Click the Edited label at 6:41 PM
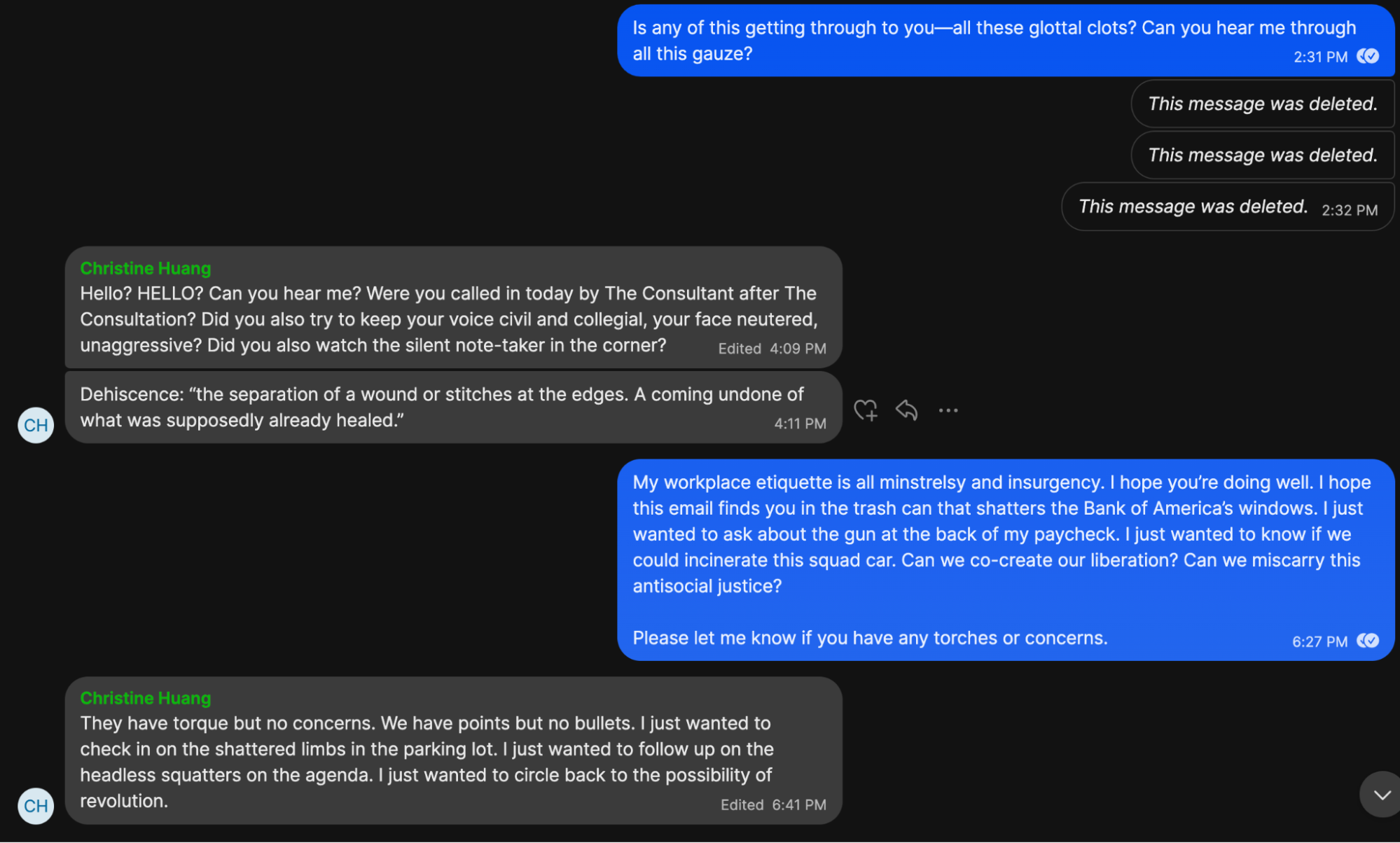 (x=742, y=805)
